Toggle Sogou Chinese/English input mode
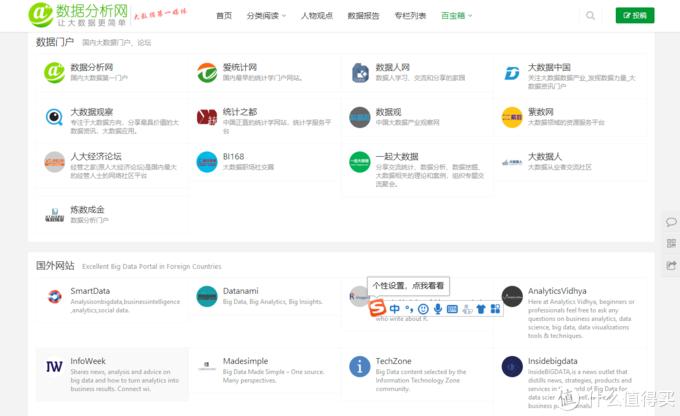 (x=396, y=309)
